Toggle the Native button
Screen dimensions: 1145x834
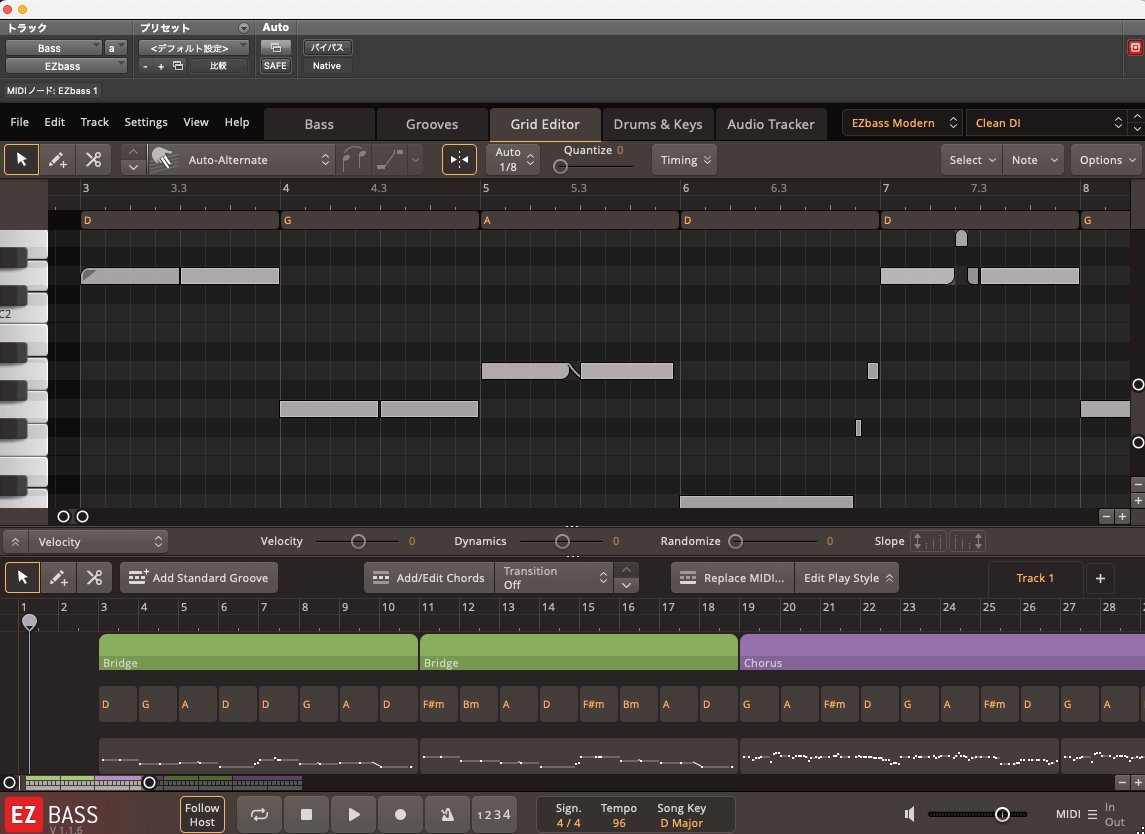(x=326, y=66)
